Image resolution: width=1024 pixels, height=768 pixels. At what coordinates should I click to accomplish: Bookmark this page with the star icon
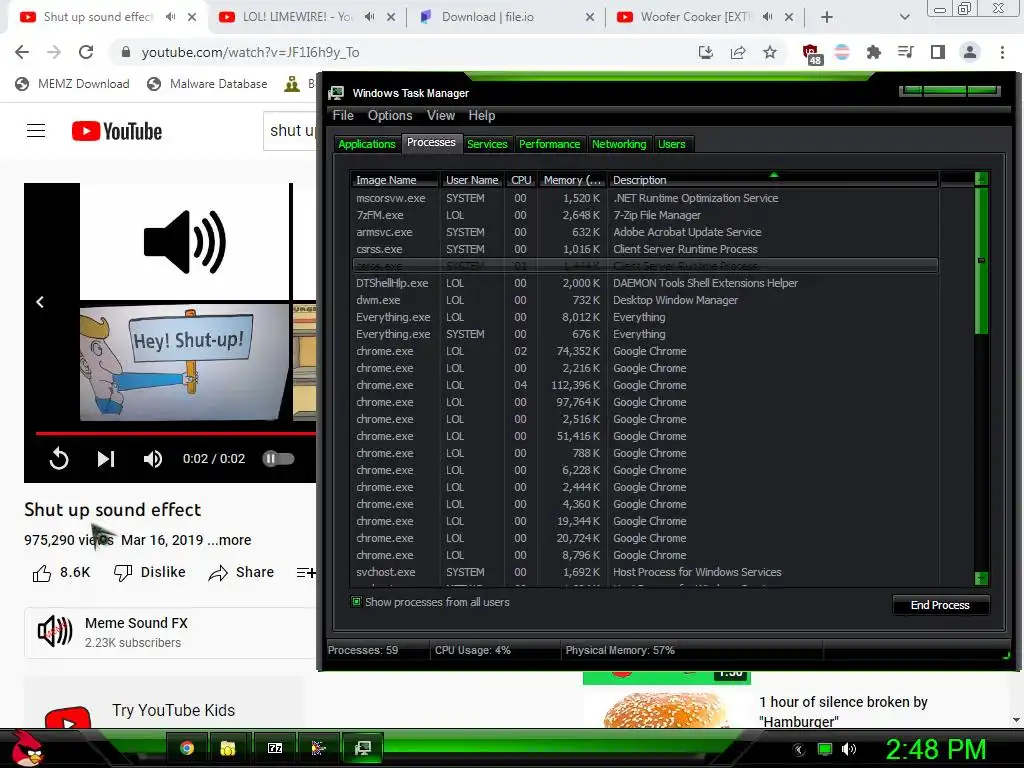pos(770,52)
